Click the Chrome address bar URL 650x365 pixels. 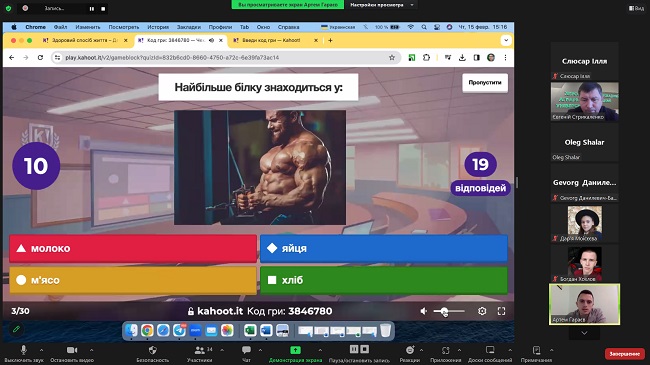pos(172,58)
